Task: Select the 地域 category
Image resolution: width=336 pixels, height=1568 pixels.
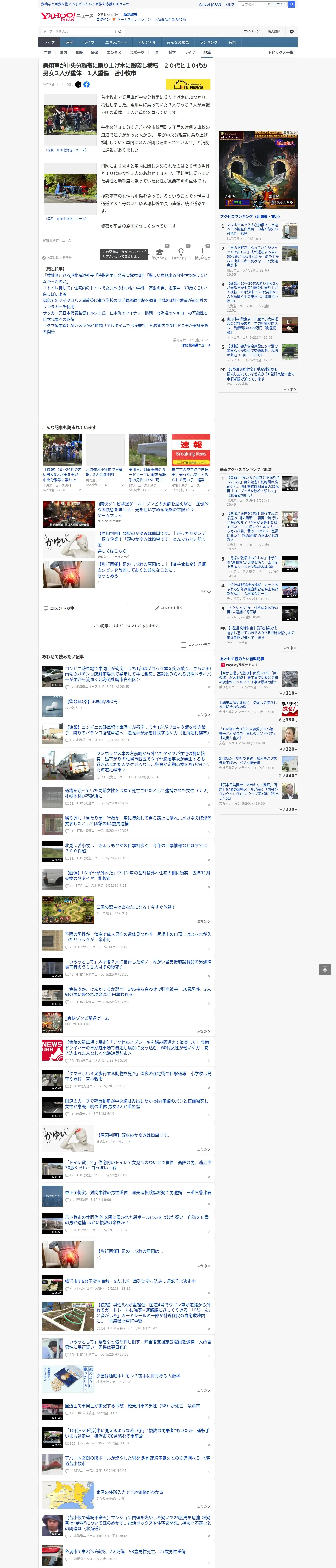Action: [207, 52]
